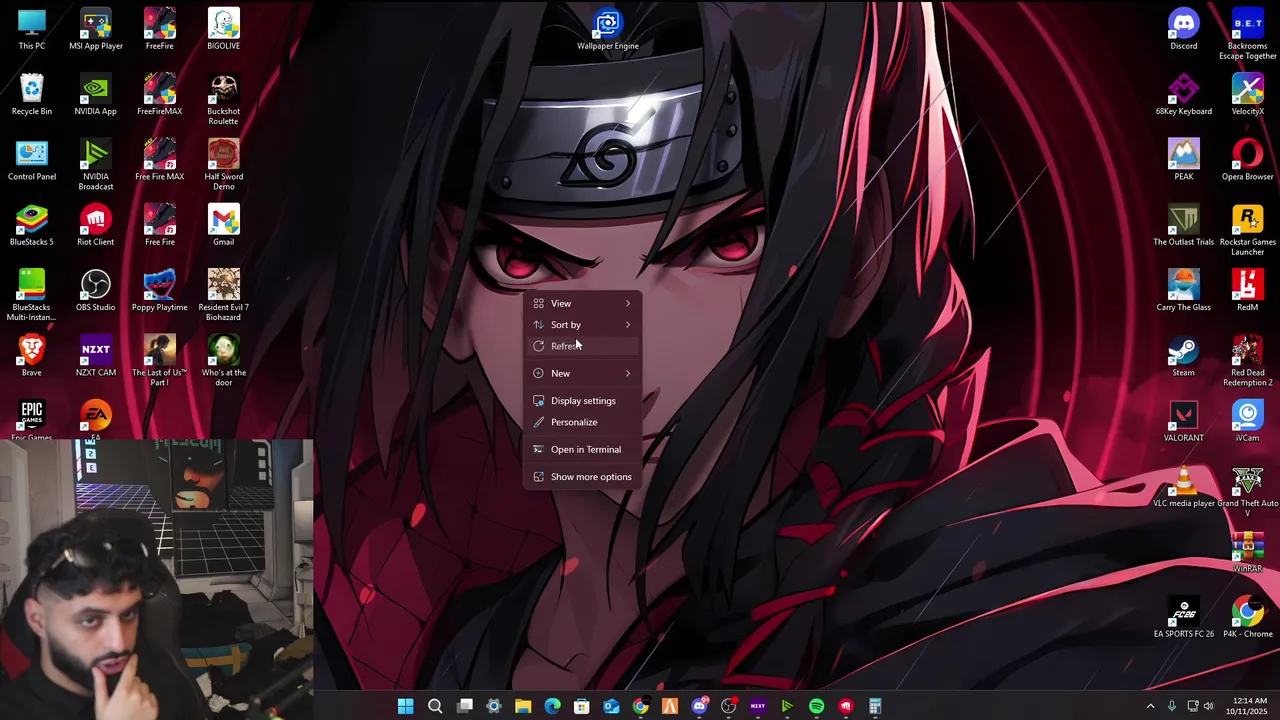Open Microsoft Edge on taskbar

(x=552, y=707)
